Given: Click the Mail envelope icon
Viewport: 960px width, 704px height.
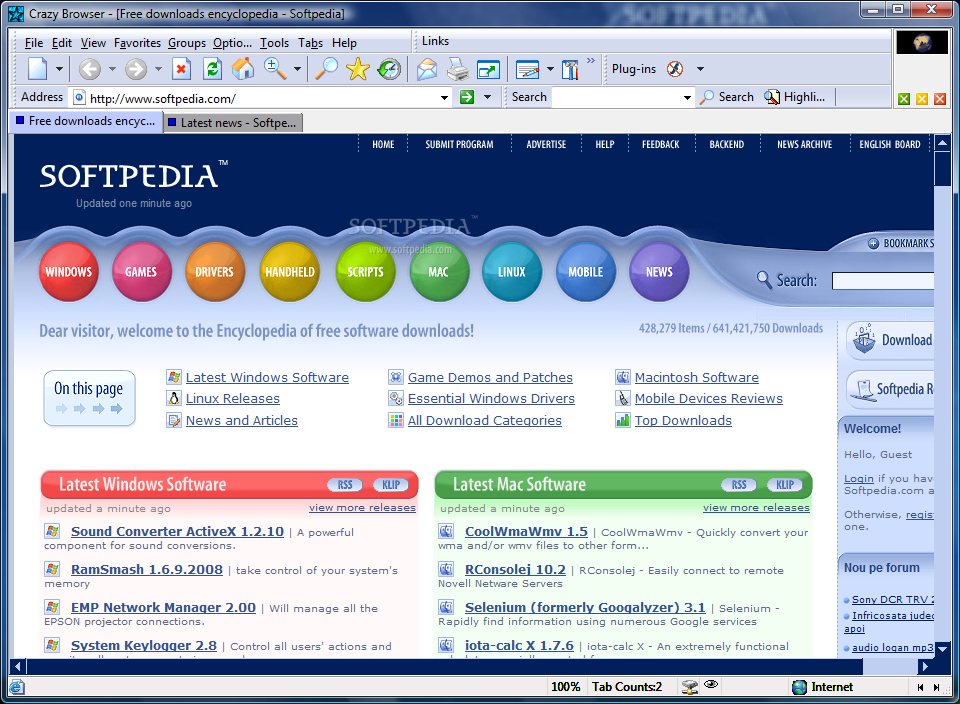Looking at the screenshot, I should tap(427, 69).
